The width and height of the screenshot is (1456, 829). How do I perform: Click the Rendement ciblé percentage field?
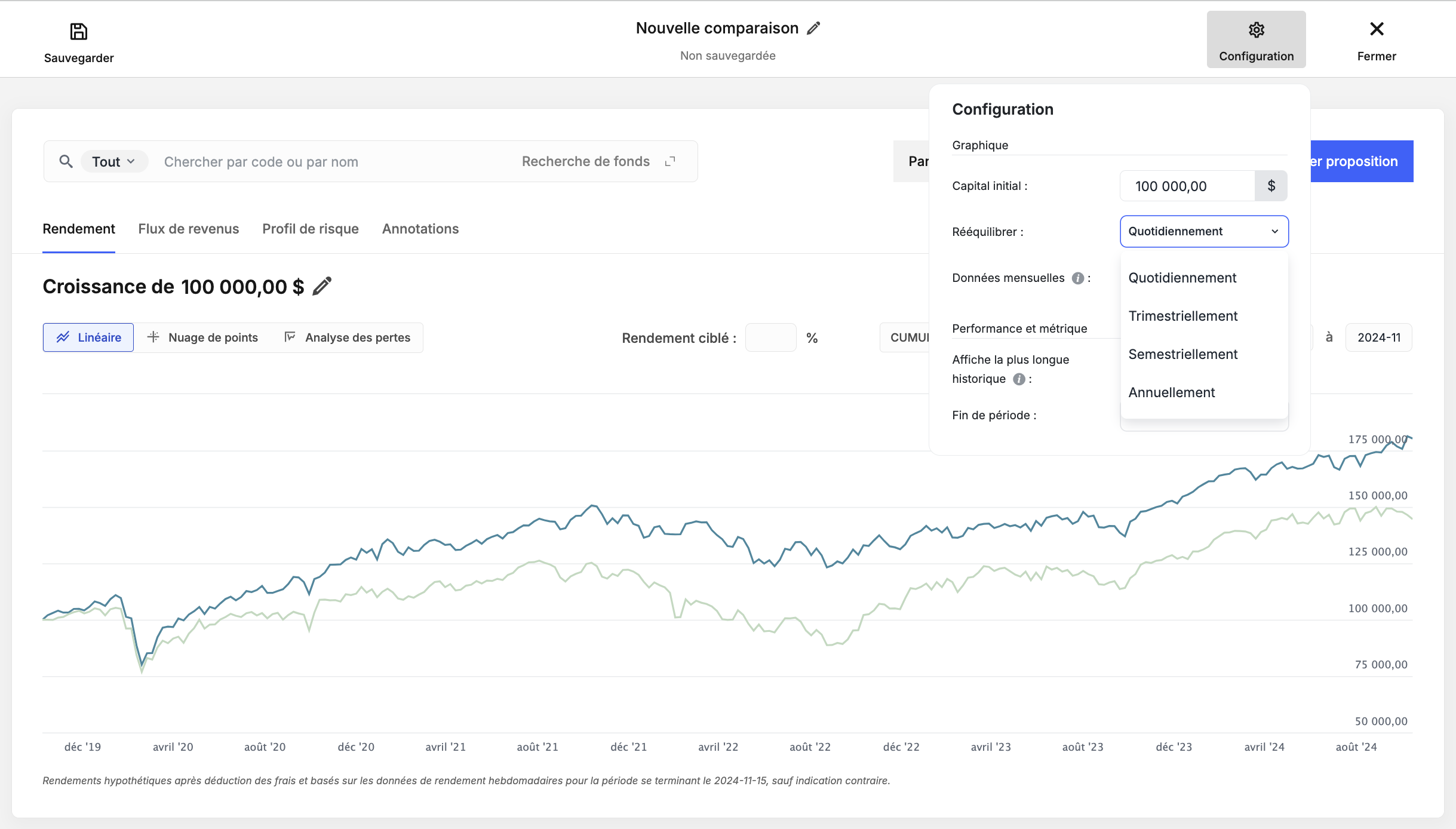[x=770, y=337]
